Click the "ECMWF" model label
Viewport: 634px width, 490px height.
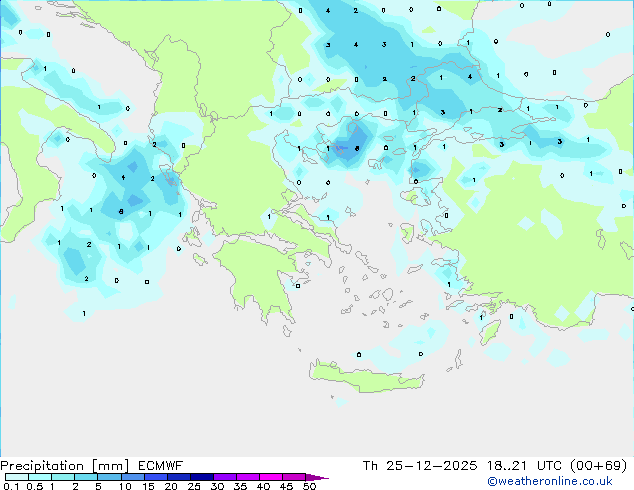161,466
